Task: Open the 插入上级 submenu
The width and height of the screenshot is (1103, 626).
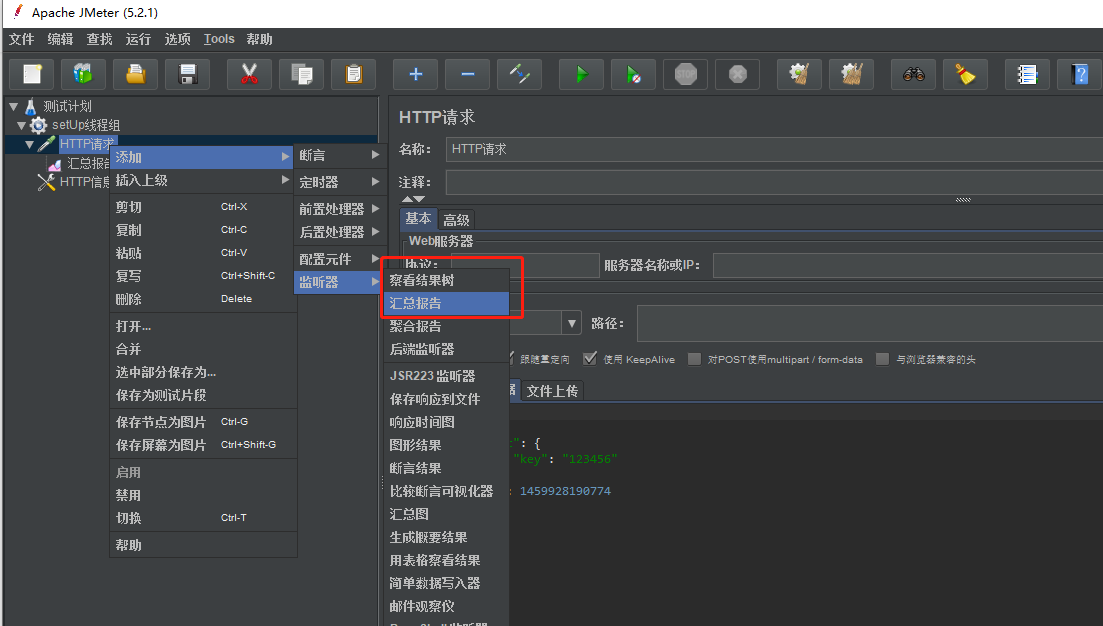Action: click(x=203, y=181)
